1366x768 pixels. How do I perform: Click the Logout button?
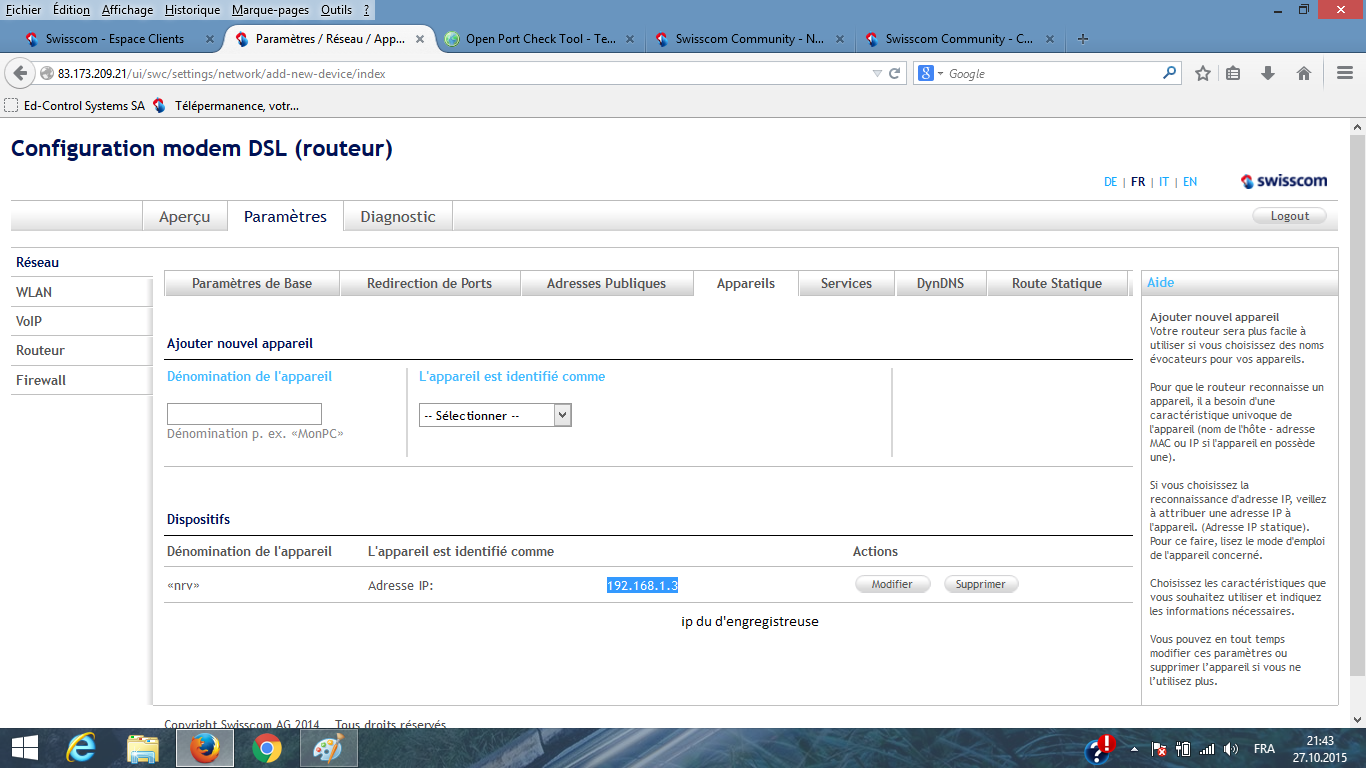point(1289,216)
